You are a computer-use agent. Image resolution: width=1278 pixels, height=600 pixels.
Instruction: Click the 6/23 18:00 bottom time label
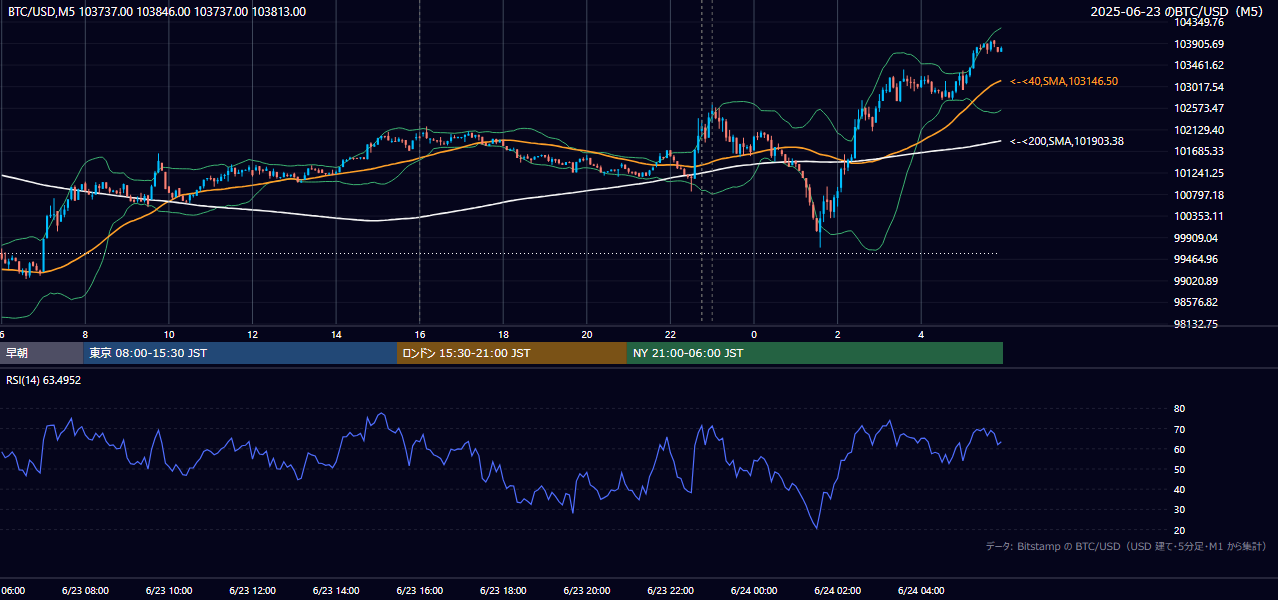click(x=503, y=591)
